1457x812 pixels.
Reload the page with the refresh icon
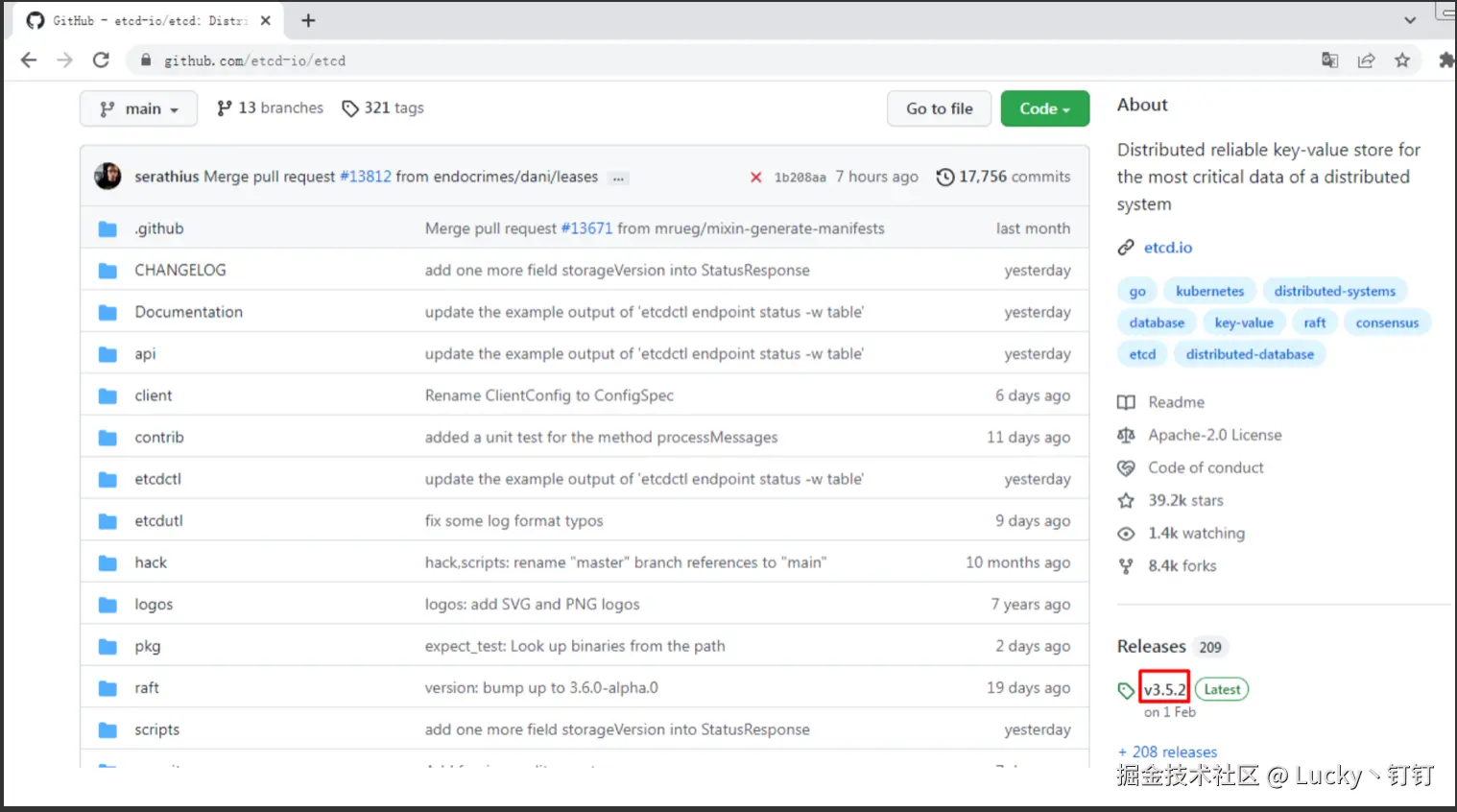point(101,60)
